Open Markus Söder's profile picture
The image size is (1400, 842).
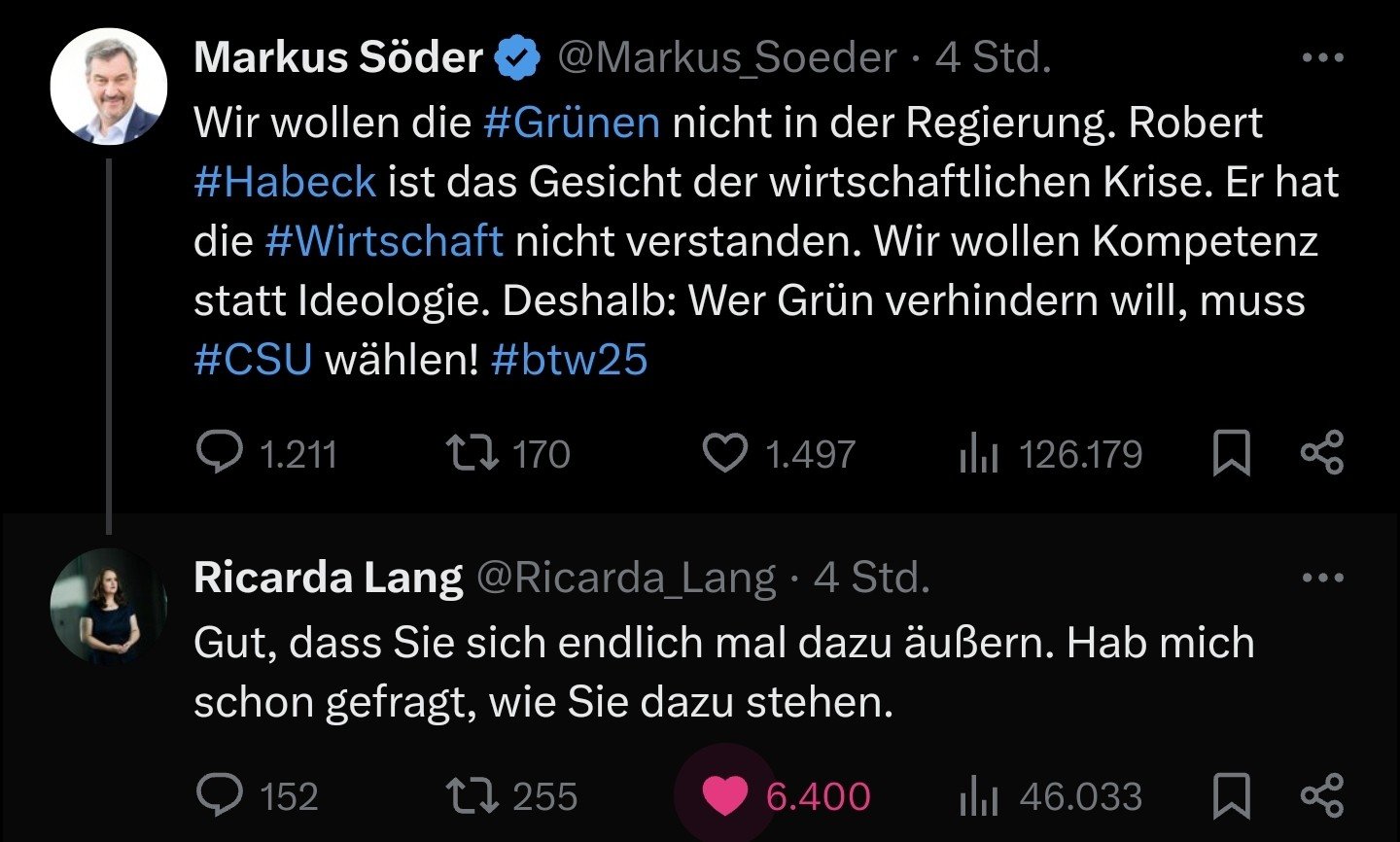click(x=108, y=87)
